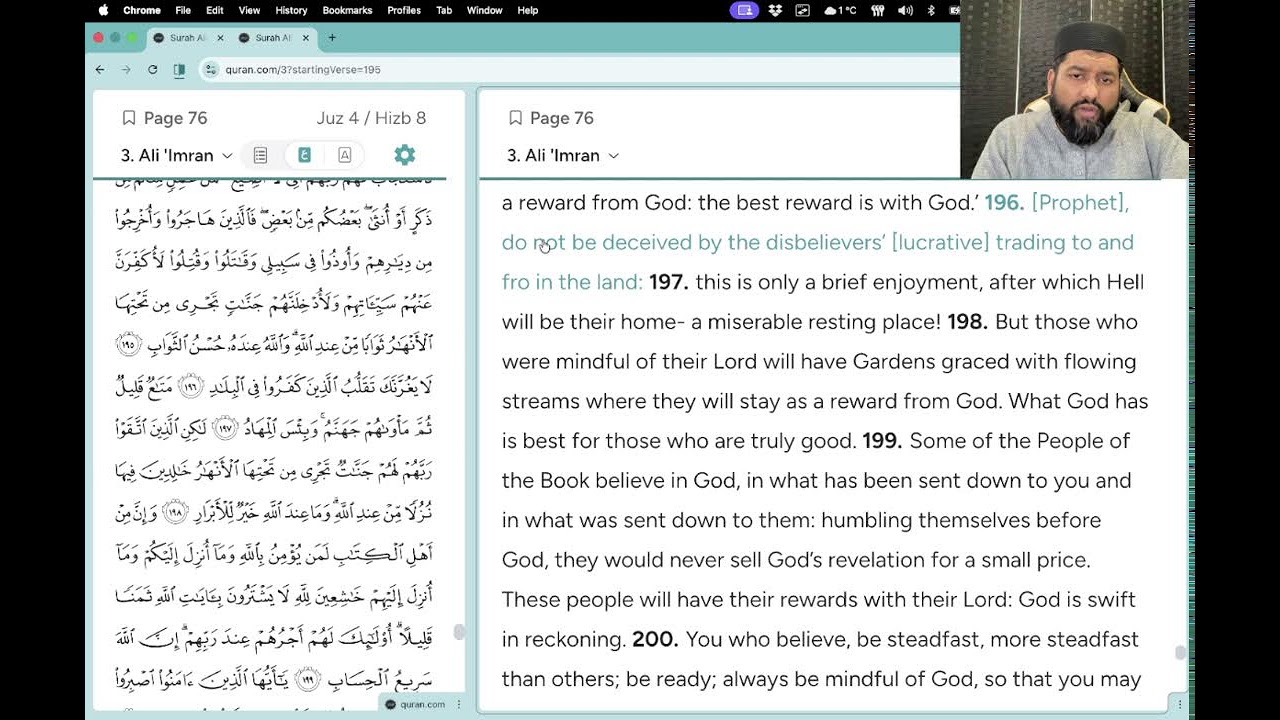
Task: Switch to the first Surah Ali tab
Action: (x=188, y=38)
